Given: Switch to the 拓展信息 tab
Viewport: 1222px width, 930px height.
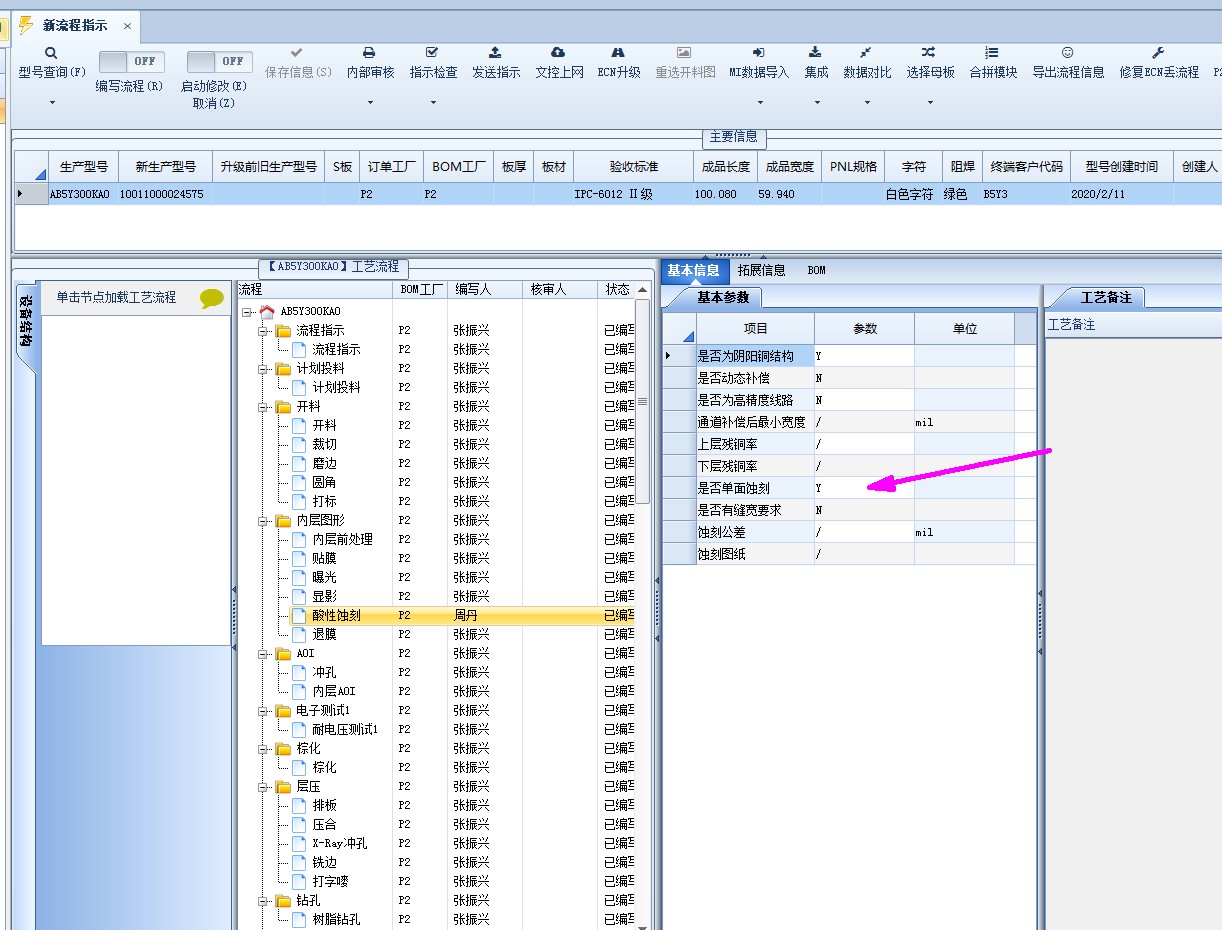Looking at the screenshot, I should point(761,270).
